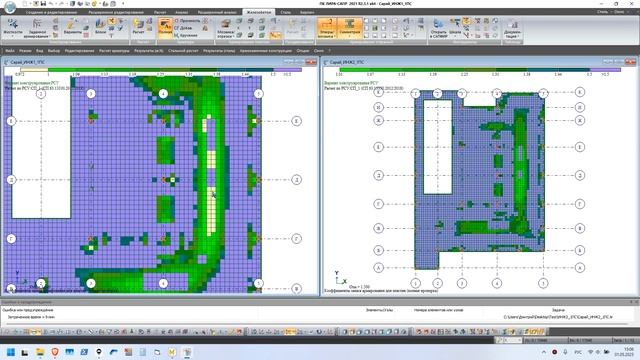
Task: Click Undo arrow in quick access toolbar
Action: point(51,4)
